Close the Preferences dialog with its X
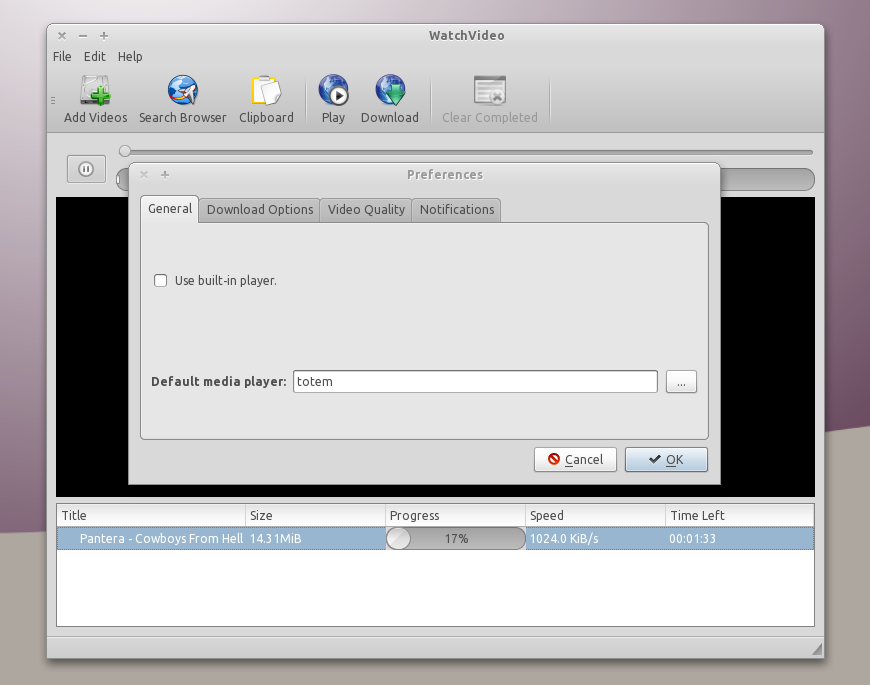 pyautogui.click(x=144, y=175)
